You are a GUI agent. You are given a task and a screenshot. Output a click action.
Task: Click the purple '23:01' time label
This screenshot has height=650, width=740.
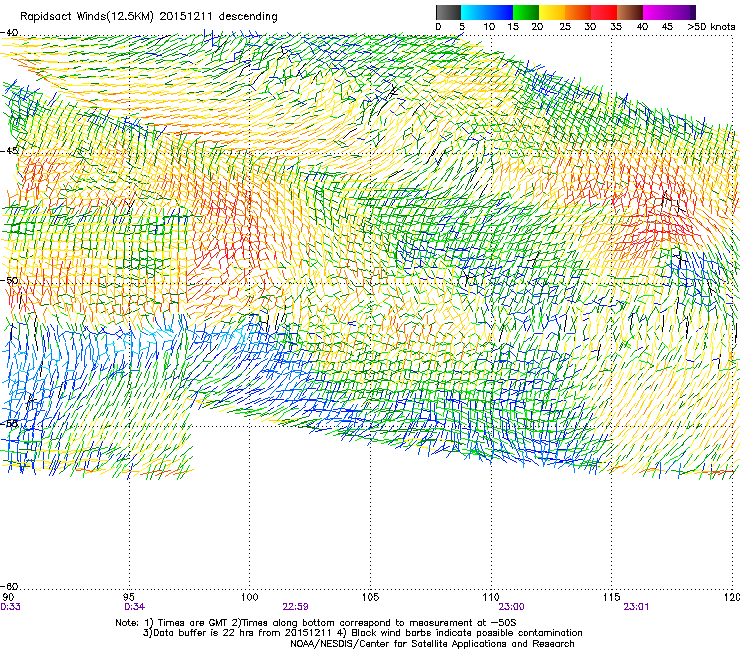point(636,607)
